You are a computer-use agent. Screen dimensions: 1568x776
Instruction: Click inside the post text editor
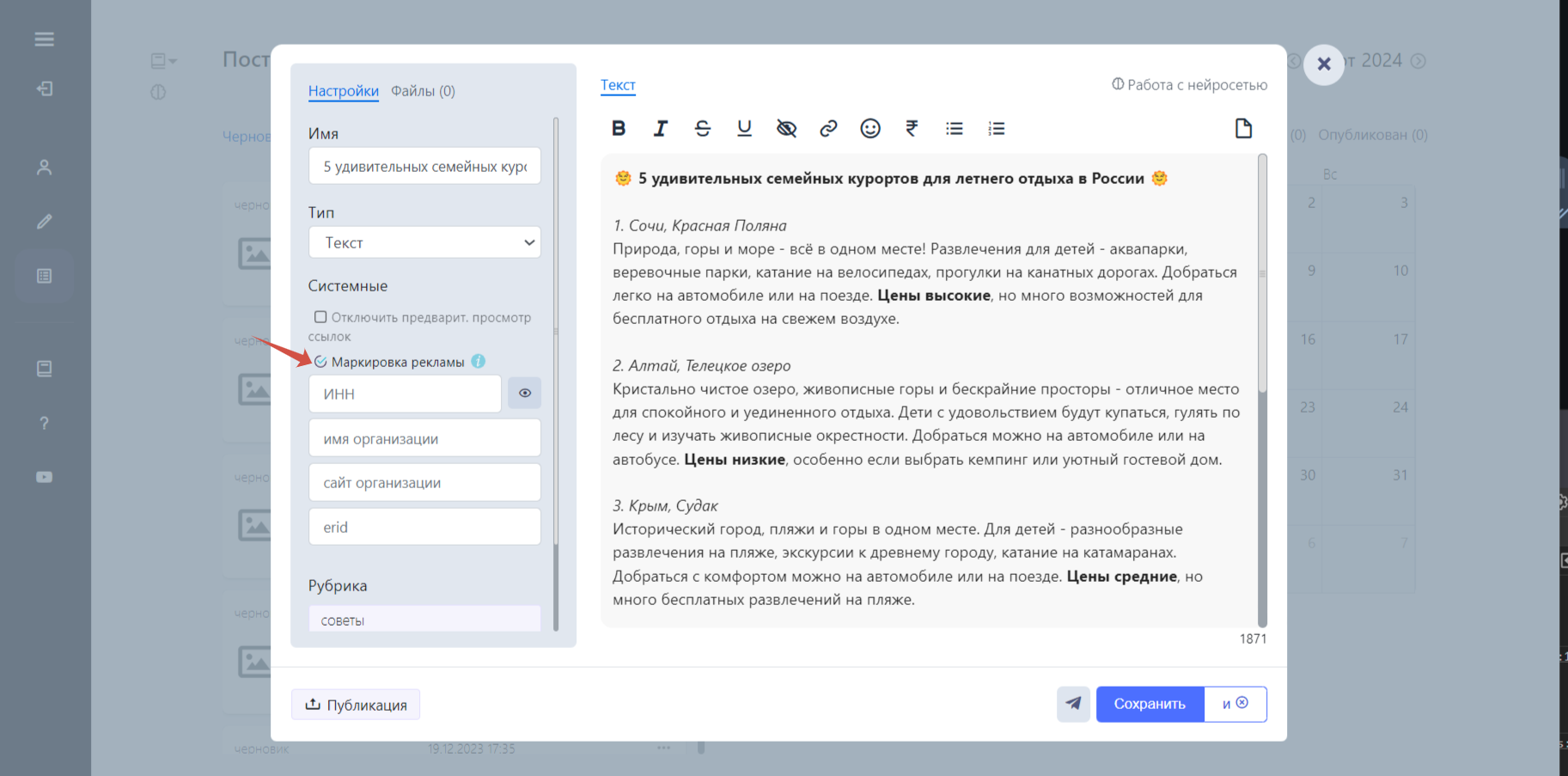(928, 390)
